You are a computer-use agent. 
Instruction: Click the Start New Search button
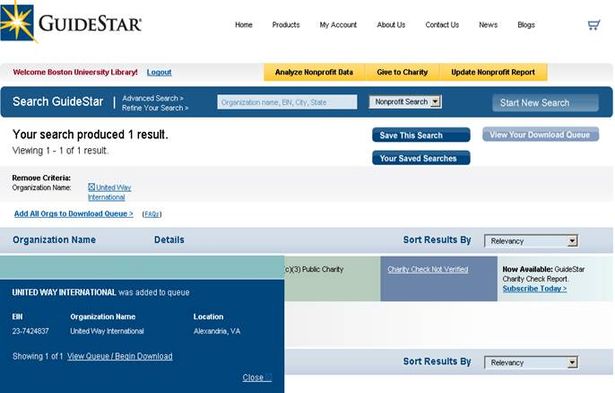(546, 103)
